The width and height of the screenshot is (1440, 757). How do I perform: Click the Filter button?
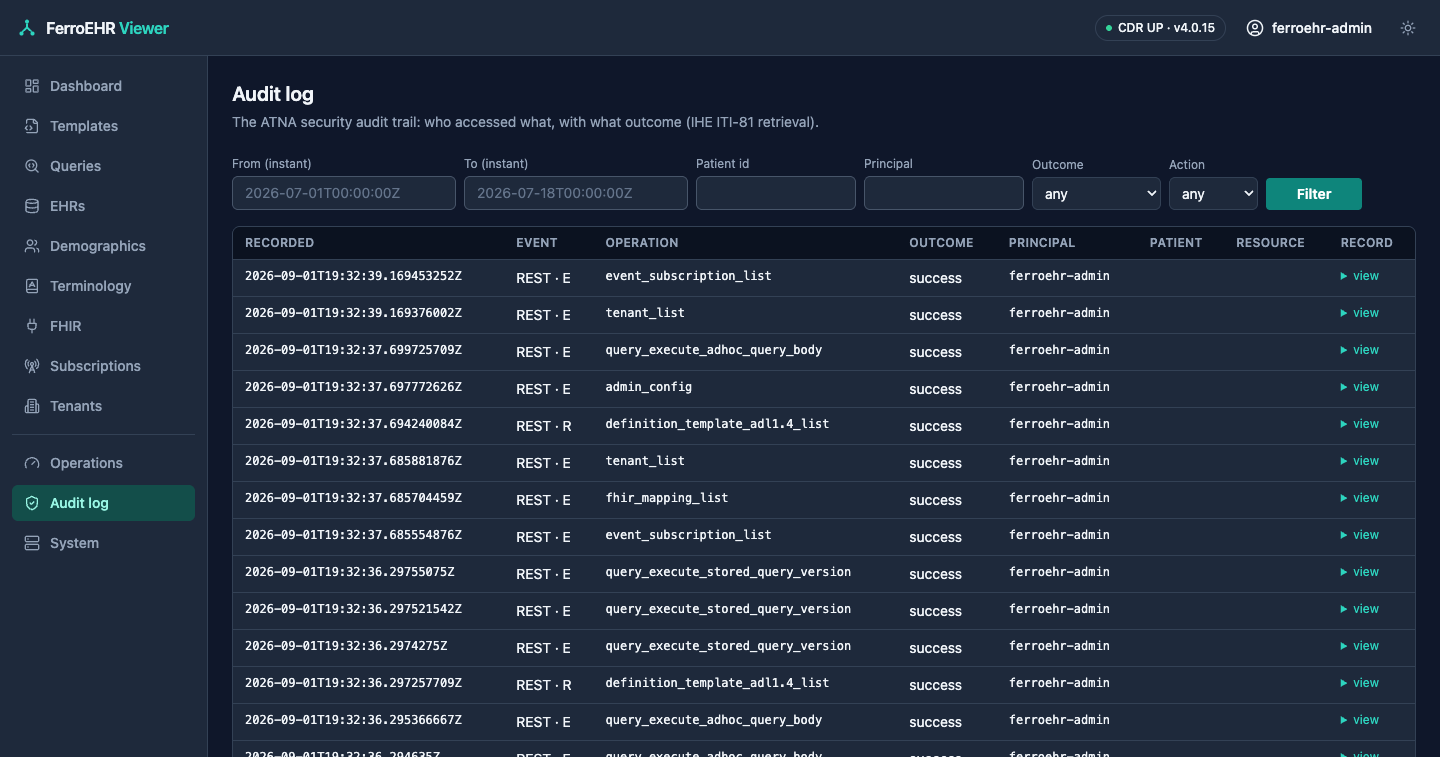tap(1313, 194)
